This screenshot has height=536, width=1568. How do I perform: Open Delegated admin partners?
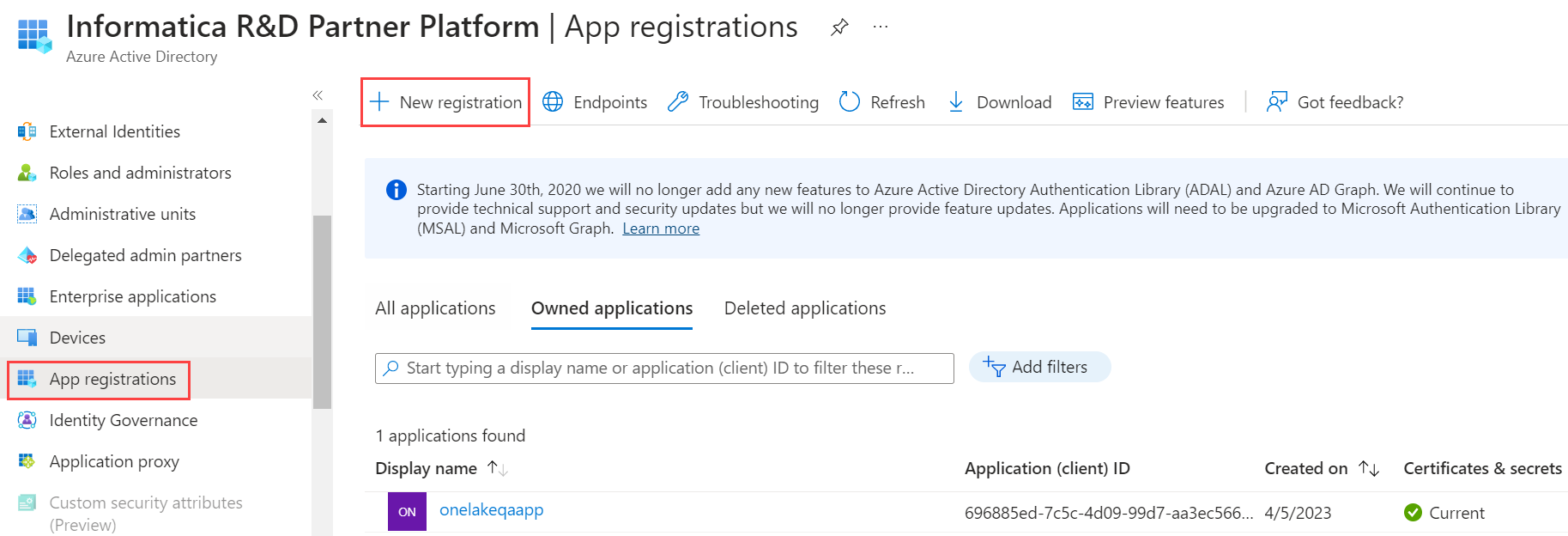(146, 255)
